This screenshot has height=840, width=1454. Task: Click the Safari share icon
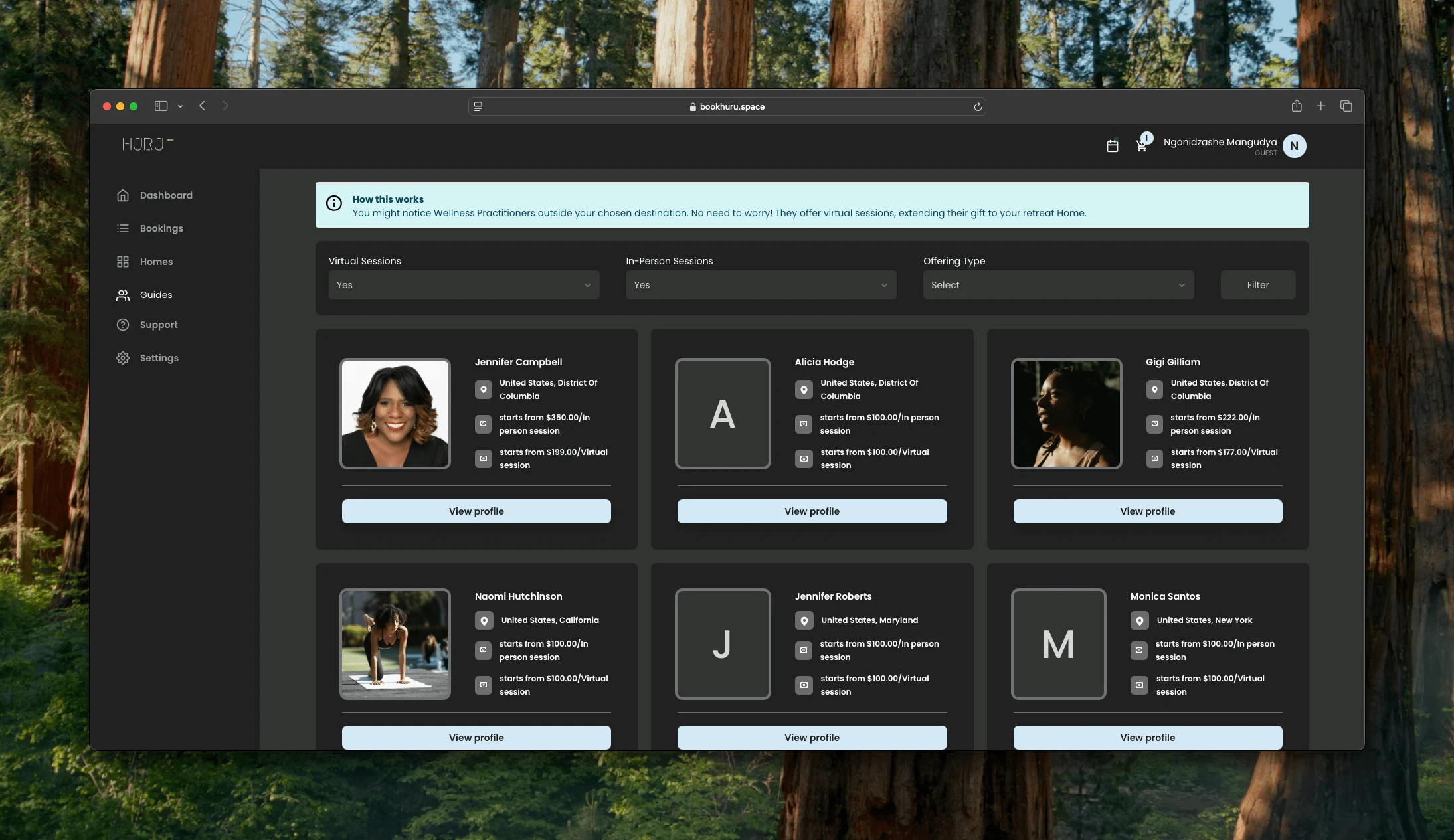(x=1297, y=106)
